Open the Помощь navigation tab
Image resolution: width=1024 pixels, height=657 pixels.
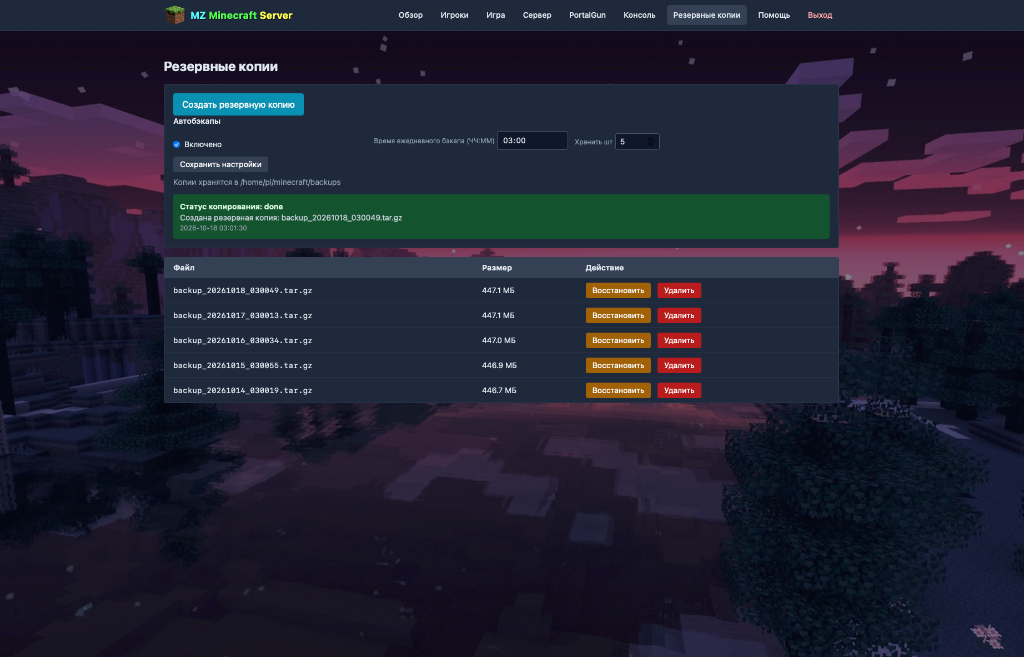774,15
